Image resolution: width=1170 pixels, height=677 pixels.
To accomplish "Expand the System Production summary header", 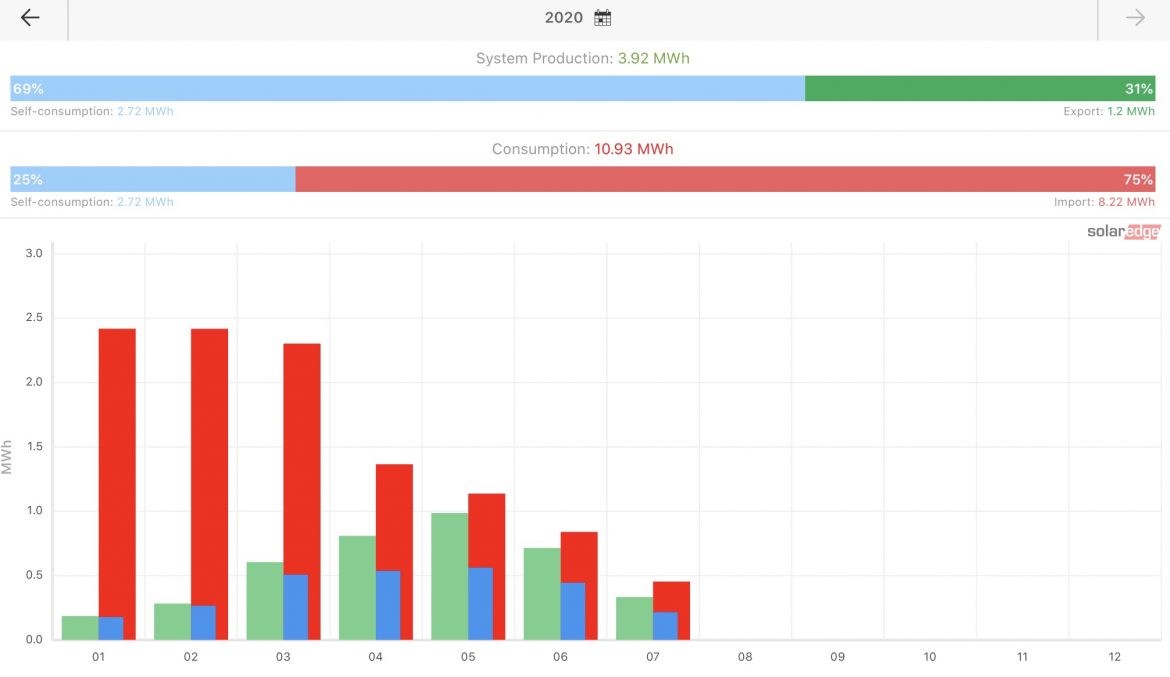I will point(583,58).
